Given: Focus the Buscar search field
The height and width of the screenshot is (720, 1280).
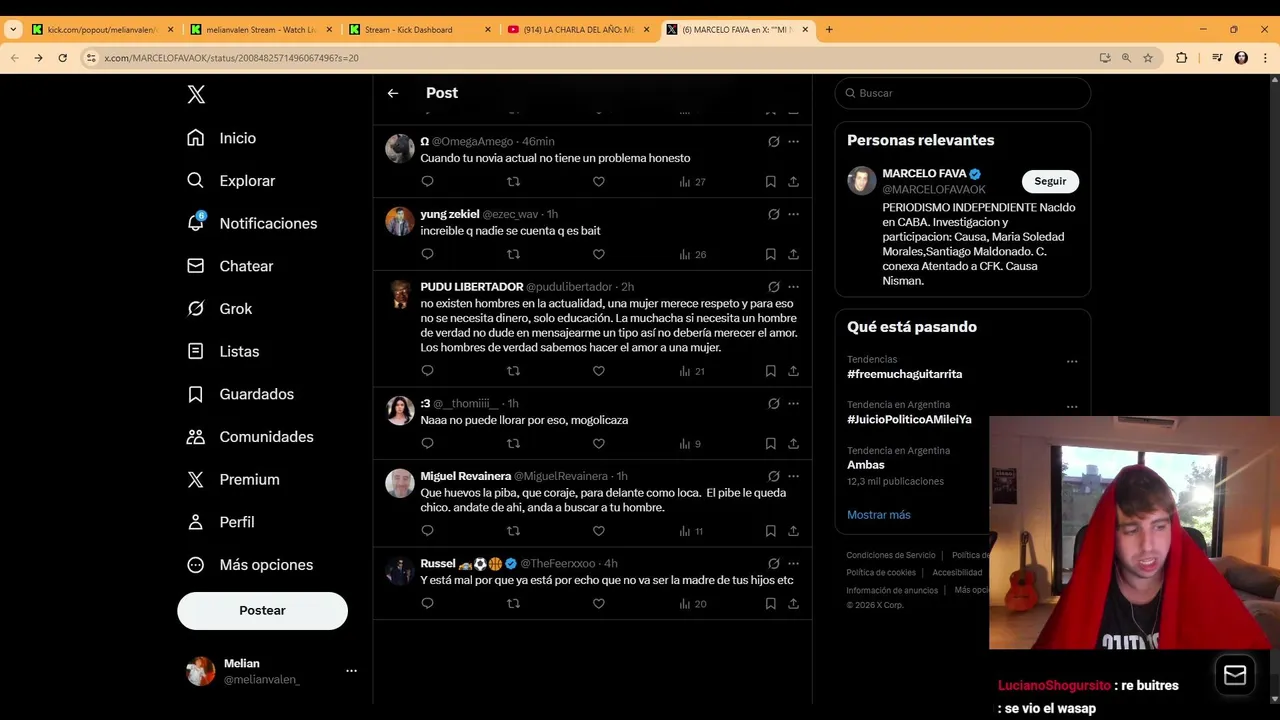Looking at the screenshot, I should pos(962,93).
